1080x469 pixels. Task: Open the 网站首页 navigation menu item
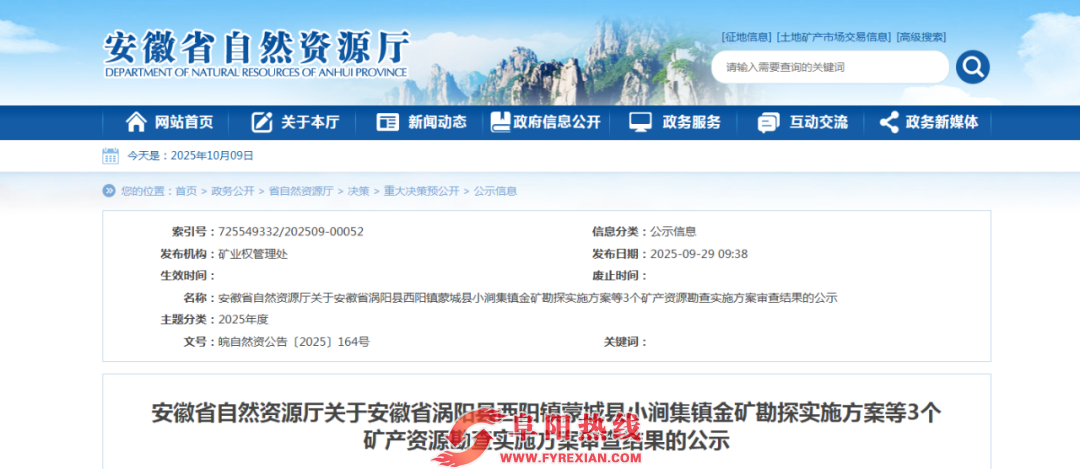point(183,122)
